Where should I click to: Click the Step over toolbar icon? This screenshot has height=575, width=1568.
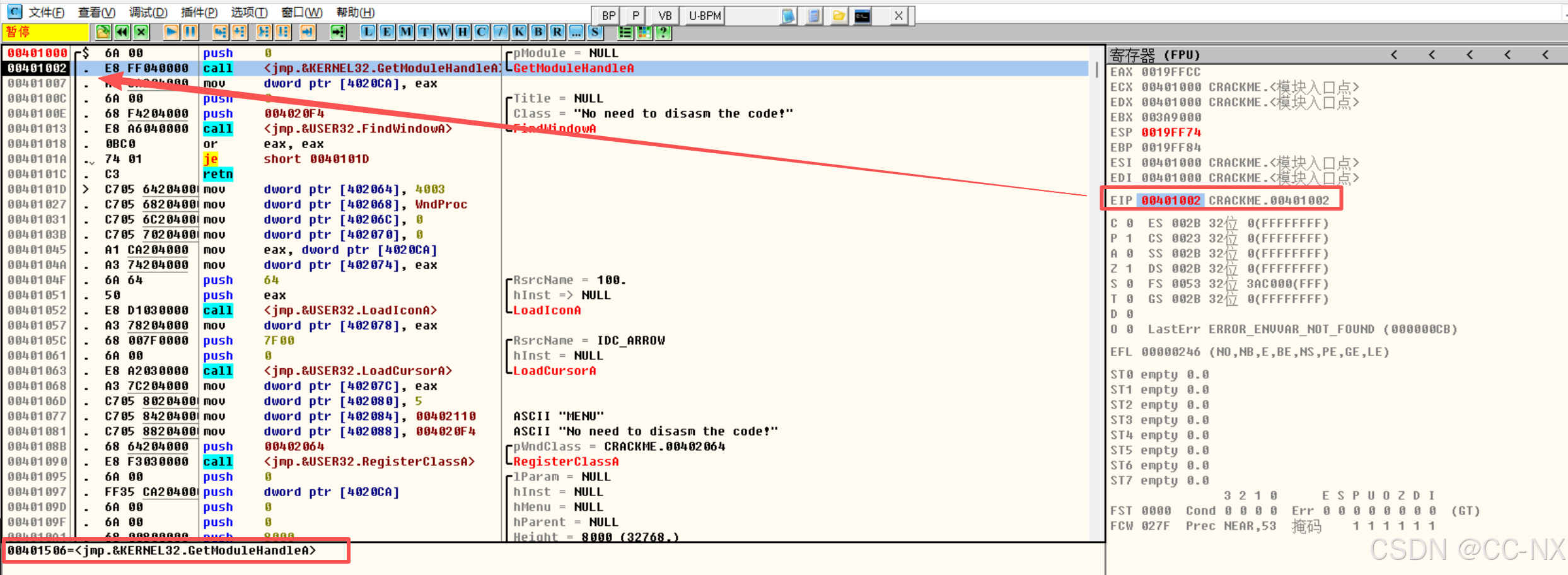click(x=240, y=32)
